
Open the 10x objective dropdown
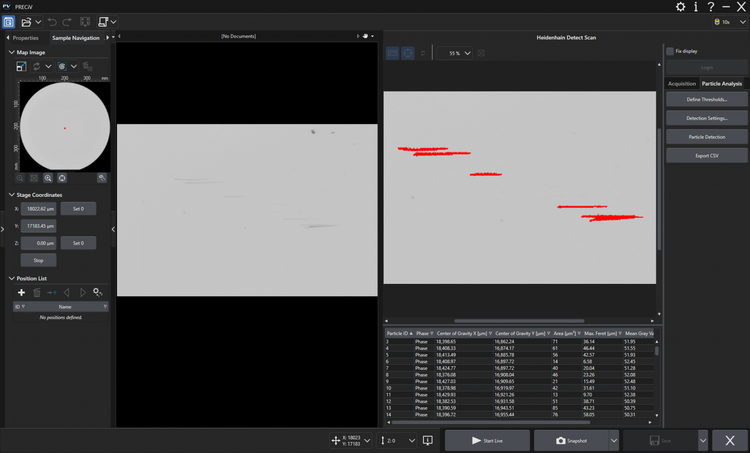(729, 21)
